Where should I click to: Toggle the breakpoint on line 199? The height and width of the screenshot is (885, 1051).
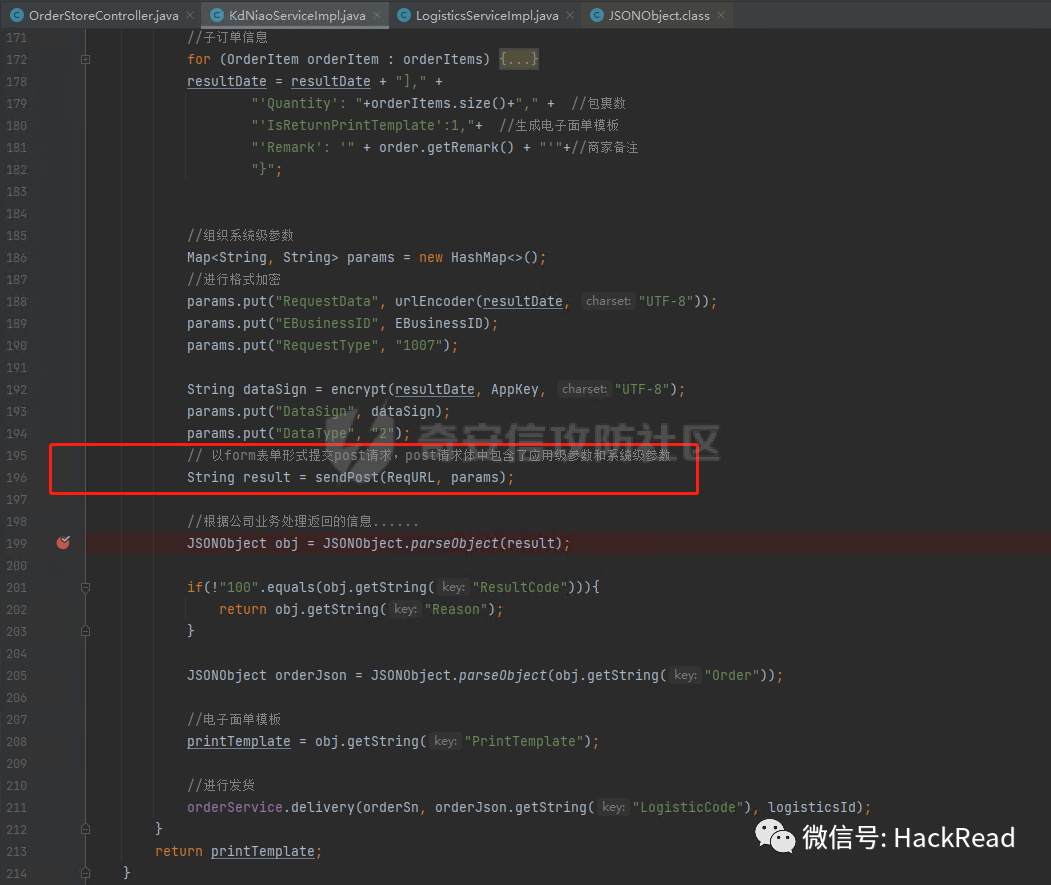63,542
